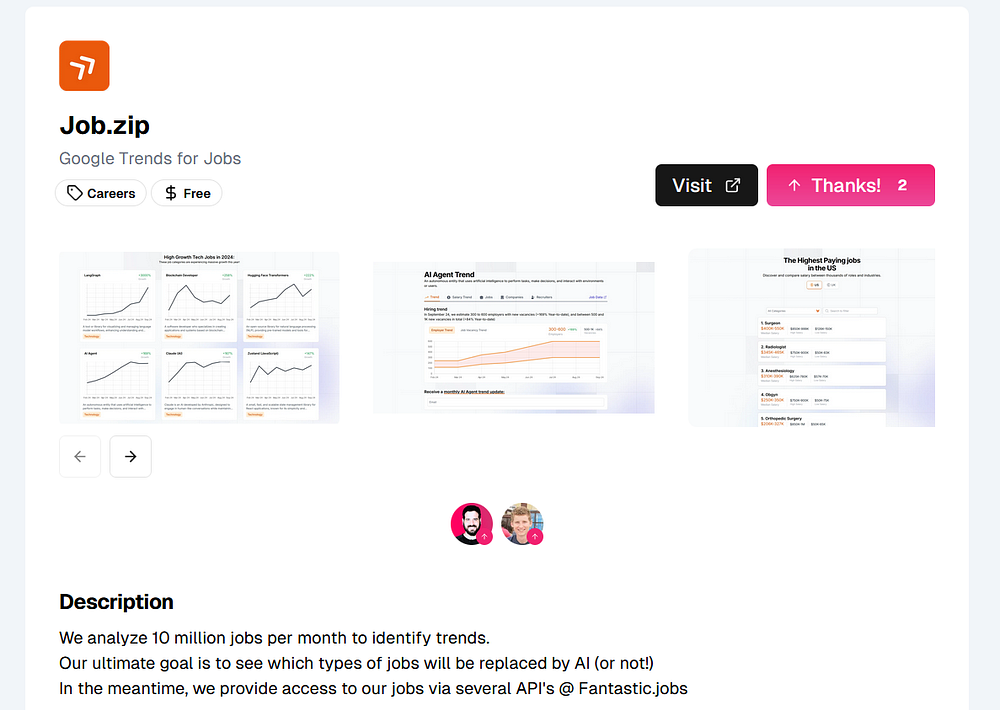This screenshot has width=1000, height=710.
Task: Click the external link icon on Visit
Action: point(733,185)
